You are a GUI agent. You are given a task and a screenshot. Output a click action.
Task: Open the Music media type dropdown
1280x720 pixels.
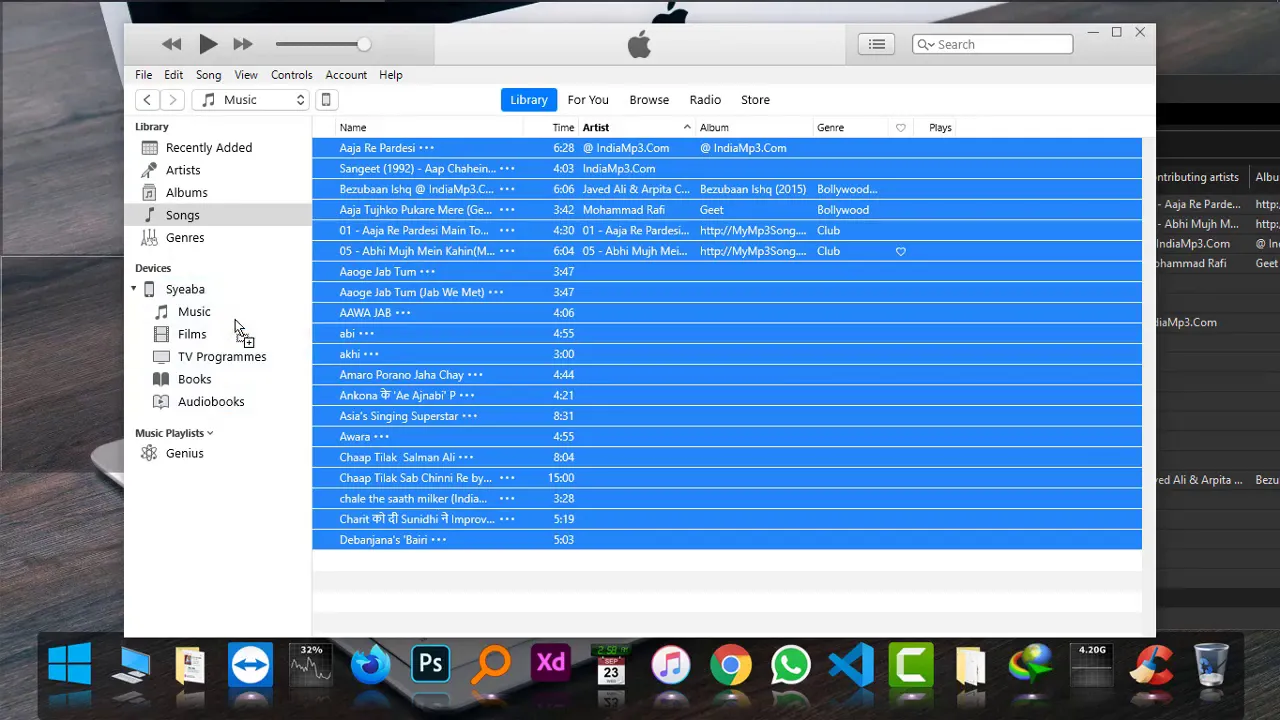pyautogui.click(x=250, y=100)
